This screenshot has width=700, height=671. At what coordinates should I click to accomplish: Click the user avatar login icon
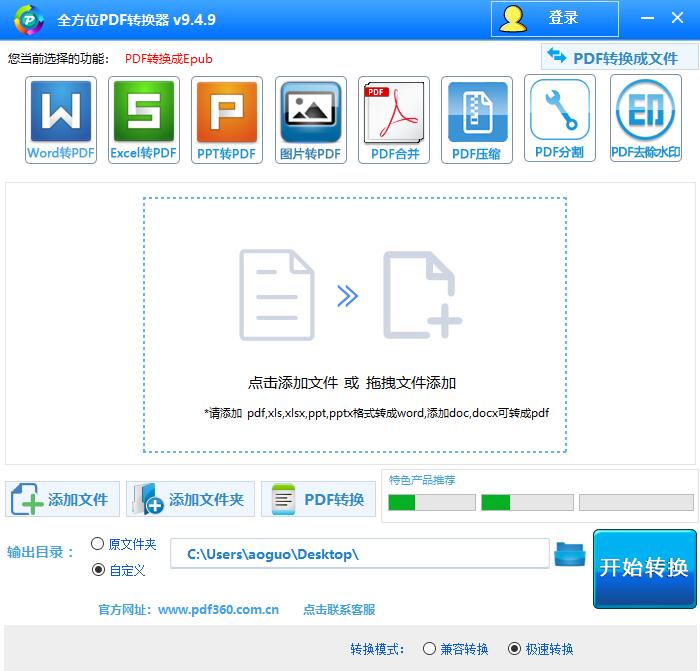513,19
